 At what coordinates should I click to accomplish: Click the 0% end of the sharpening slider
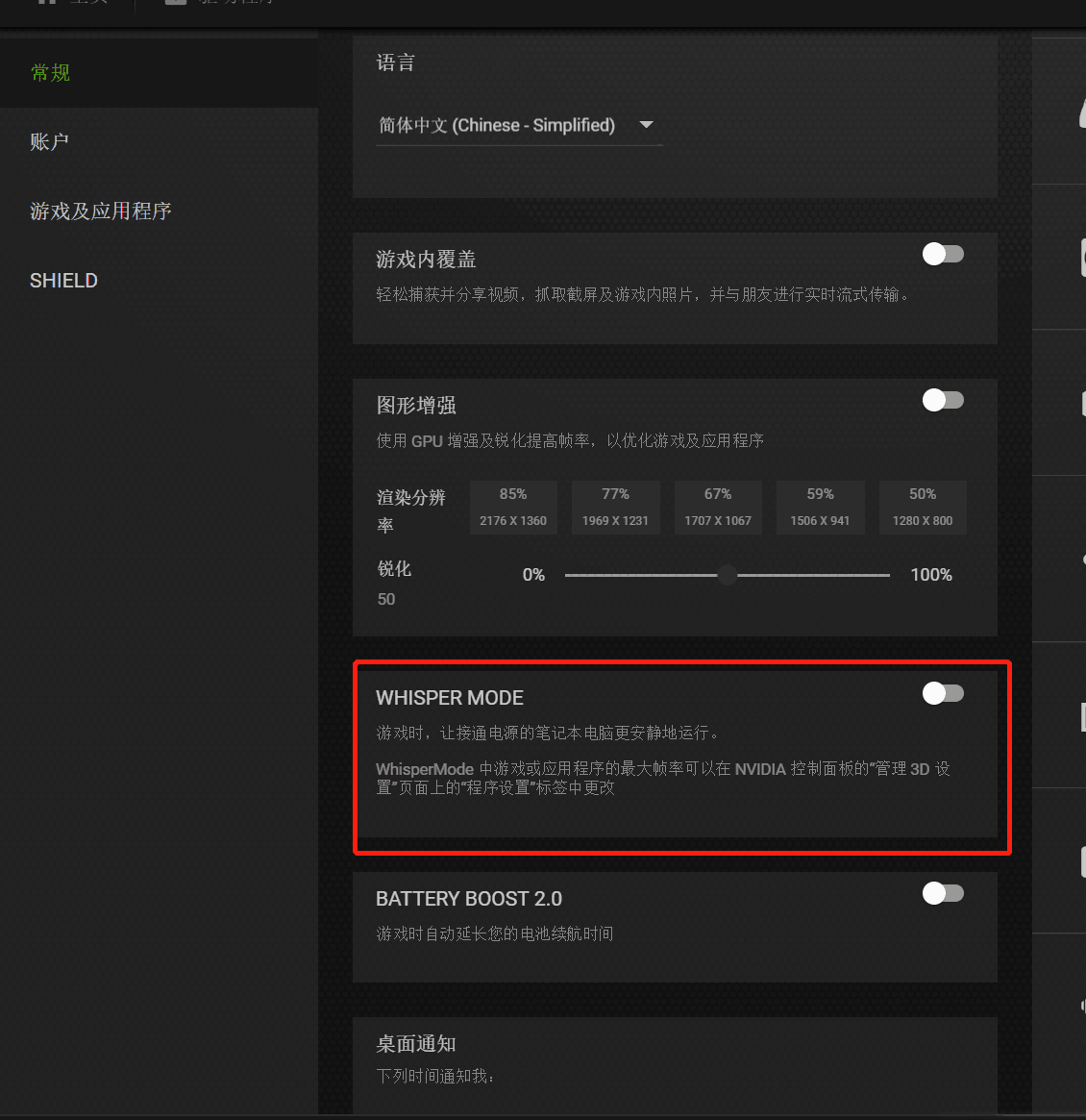pos(533,575)
